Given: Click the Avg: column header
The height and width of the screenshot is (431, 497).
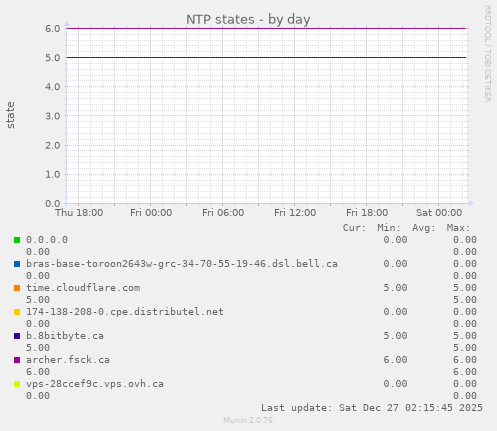Looking at the screenshot, I should pos(424,228).
